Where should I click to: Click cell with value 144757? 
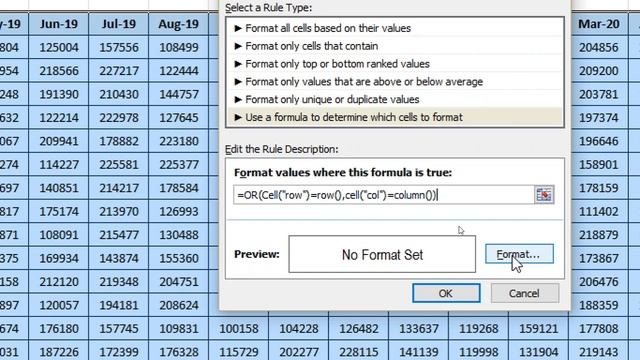179,94
